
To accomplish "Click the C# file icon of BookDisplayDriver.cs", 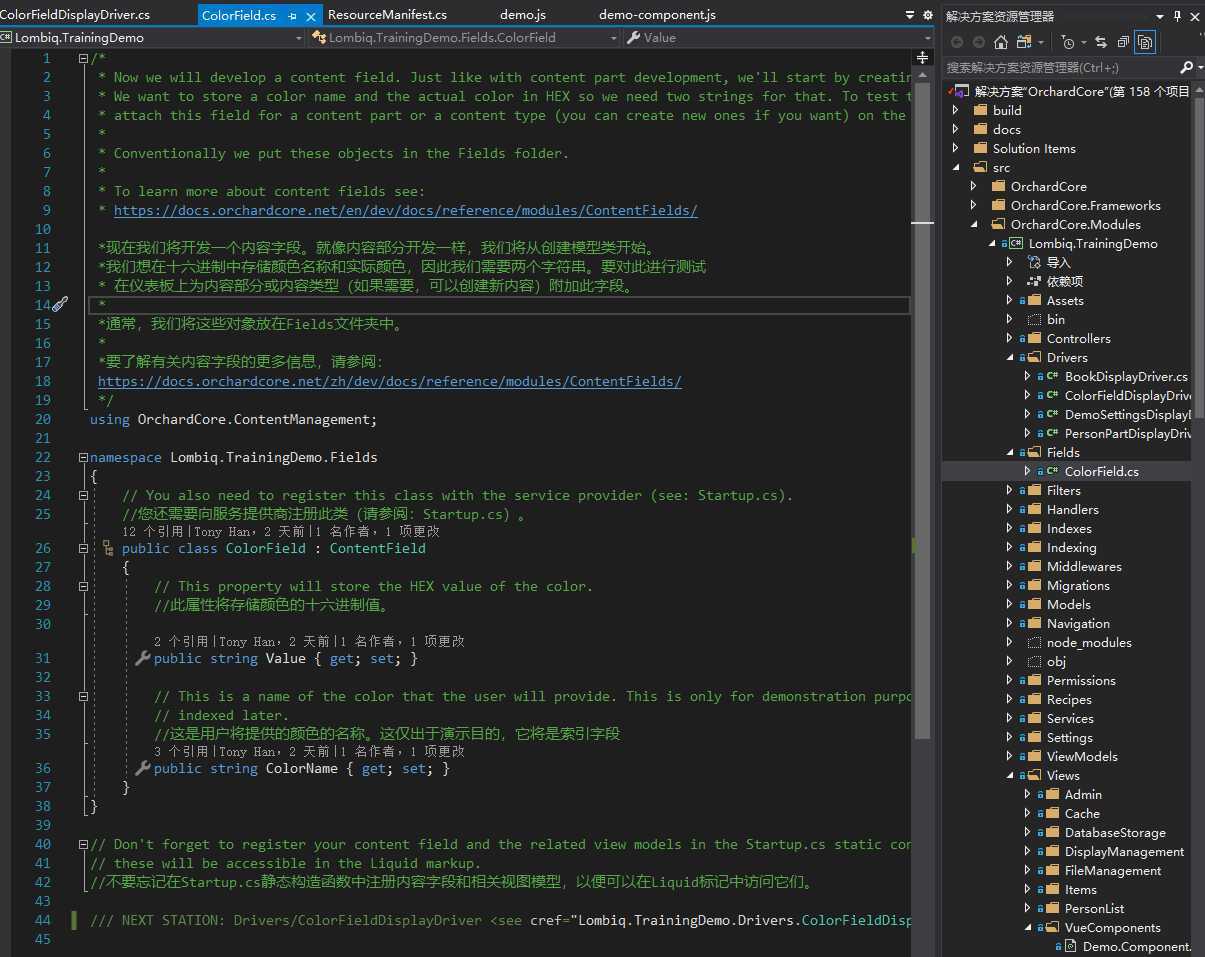I will click(1052, 376).
